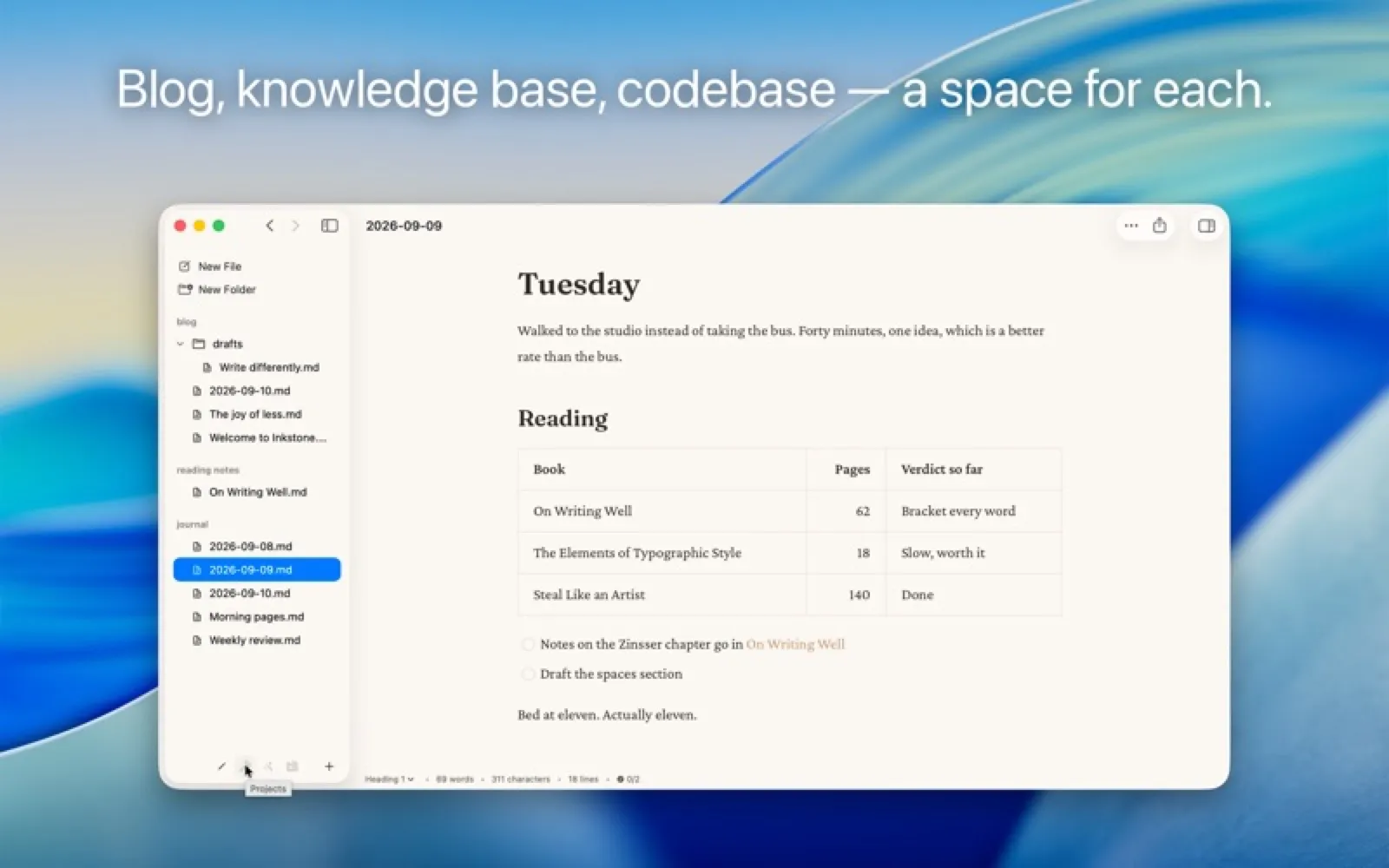
Task: Open The joy of less.md file
Action: tap(257, 414)
